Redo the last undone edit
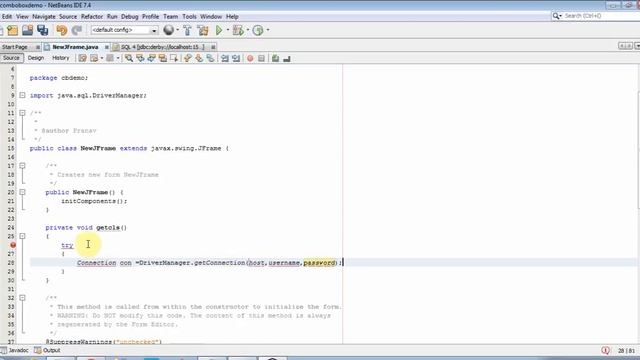 [x=77, y=30]
